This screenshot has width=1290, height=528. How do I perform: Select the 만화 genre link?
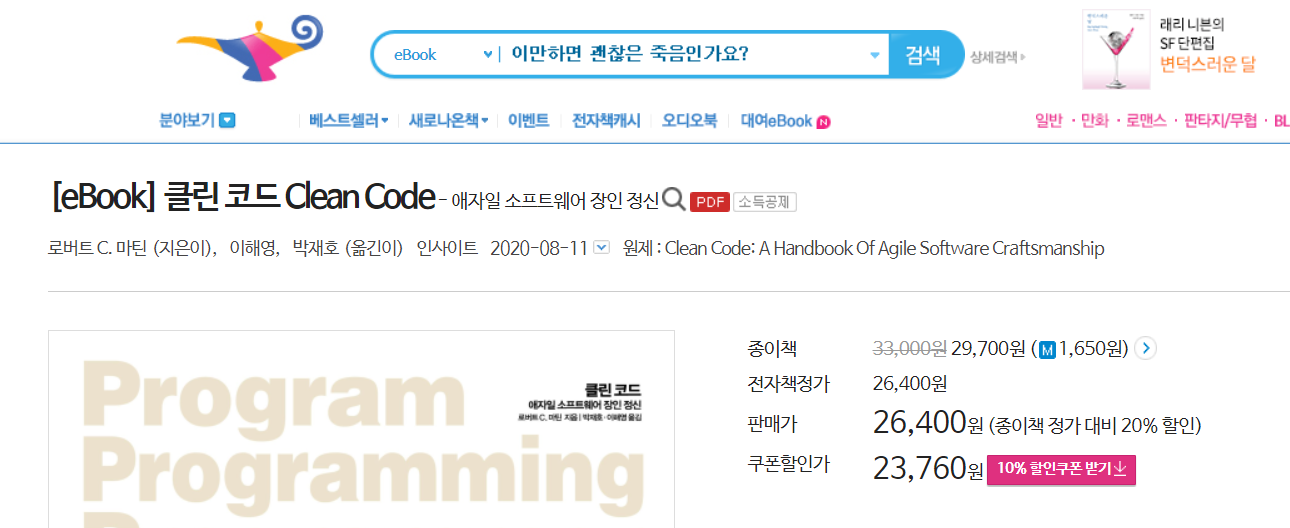click(1095, 121)
